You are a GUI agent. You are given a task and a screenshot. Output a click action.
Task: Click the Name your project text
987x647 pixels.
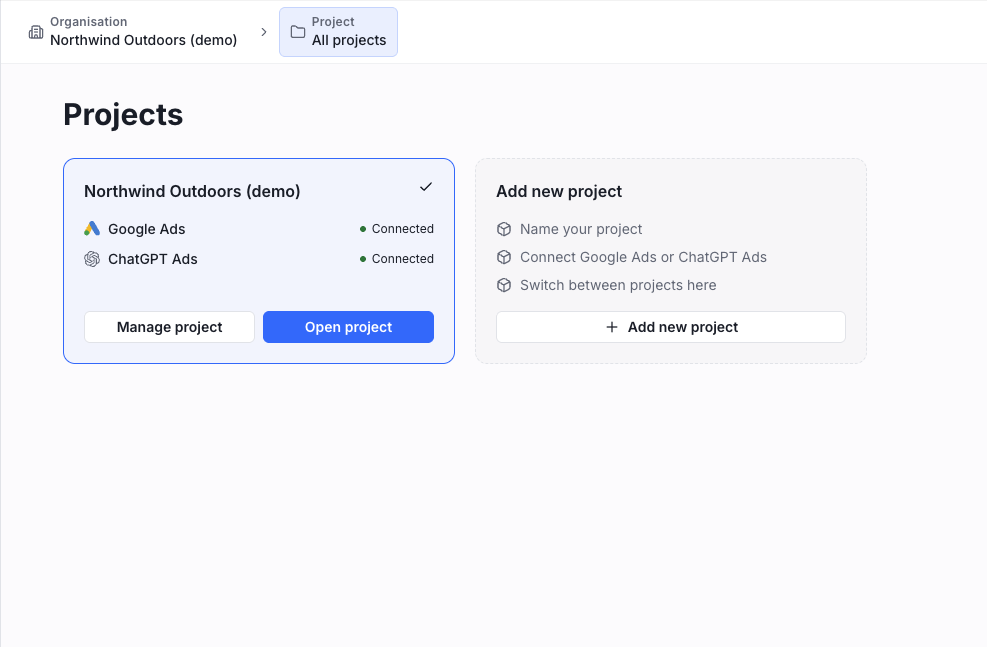(x=581, y=229)
